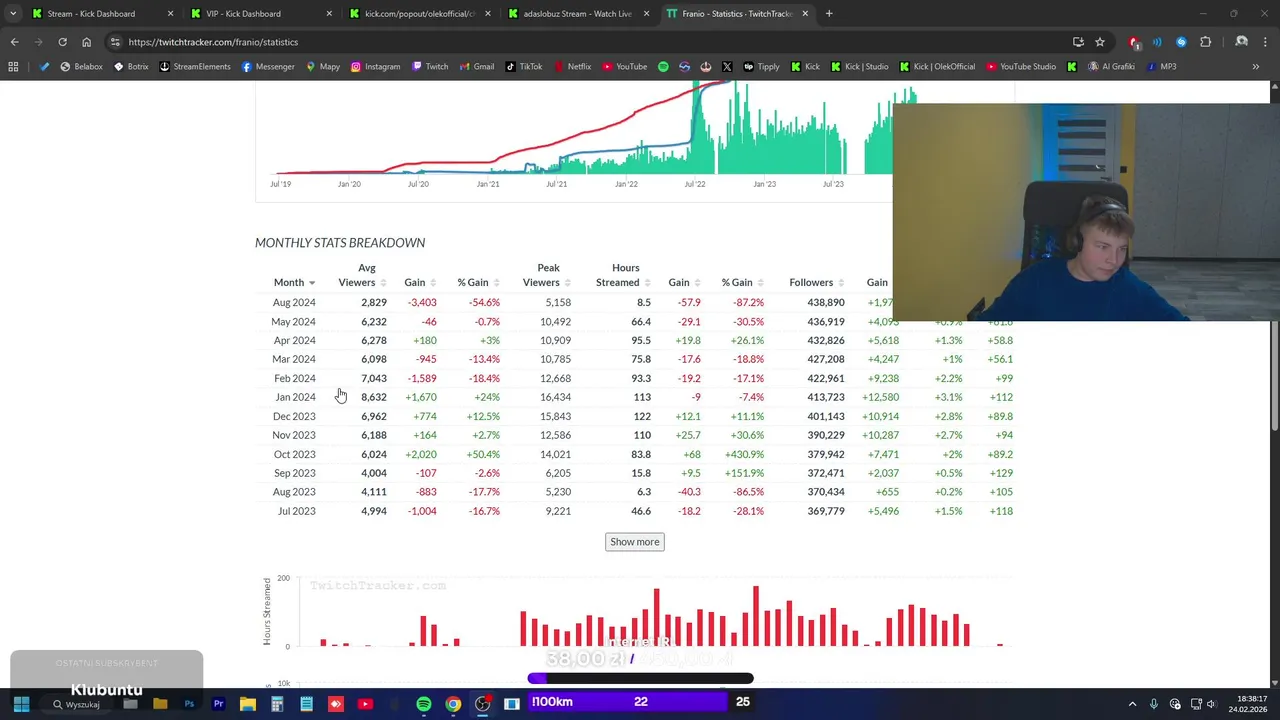Open the Spotify bookmark icon
Image resolution: width=1280 pixels, height=720 pixels.
click(x=663, y=67)
